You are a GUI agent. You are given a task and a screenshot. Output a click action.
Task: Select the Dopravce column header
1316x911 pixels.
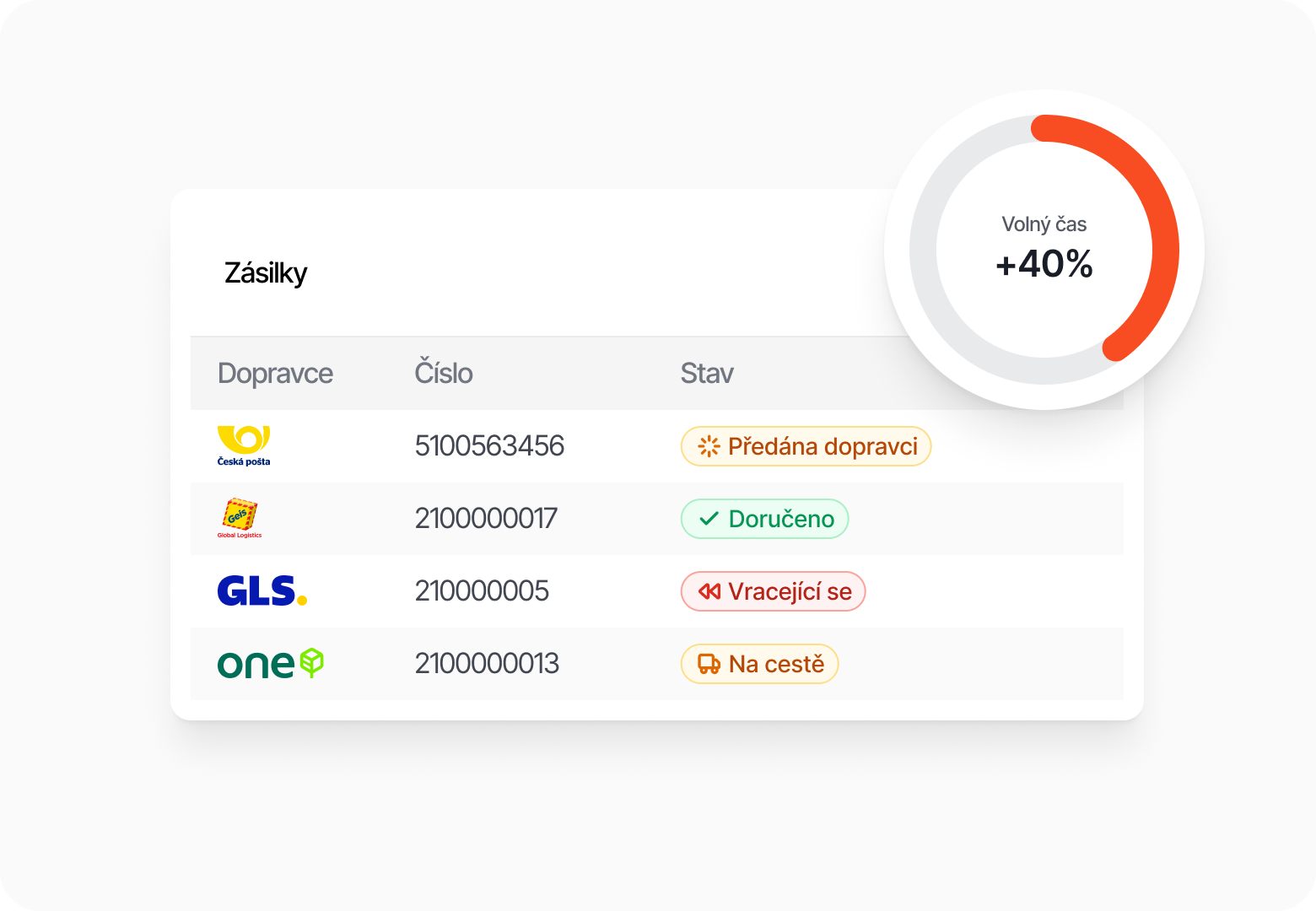pos(275,373)
